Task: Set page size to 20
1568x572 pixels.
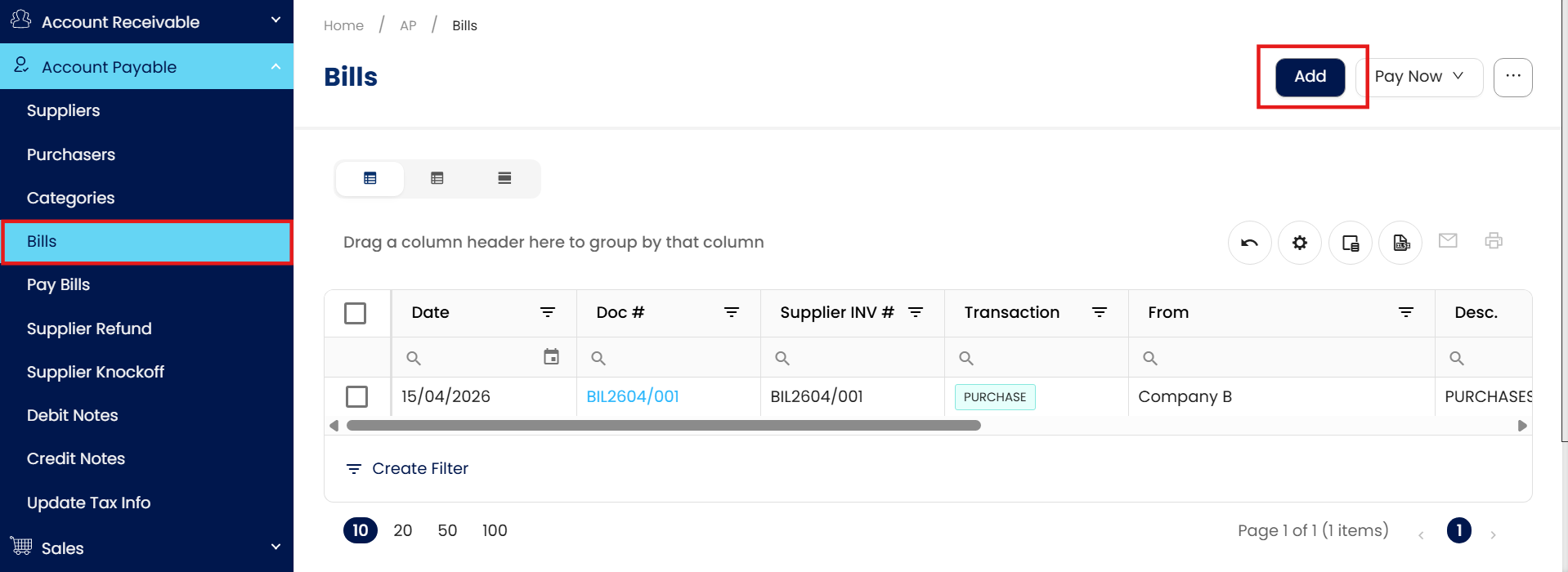Action: point(402,530)
